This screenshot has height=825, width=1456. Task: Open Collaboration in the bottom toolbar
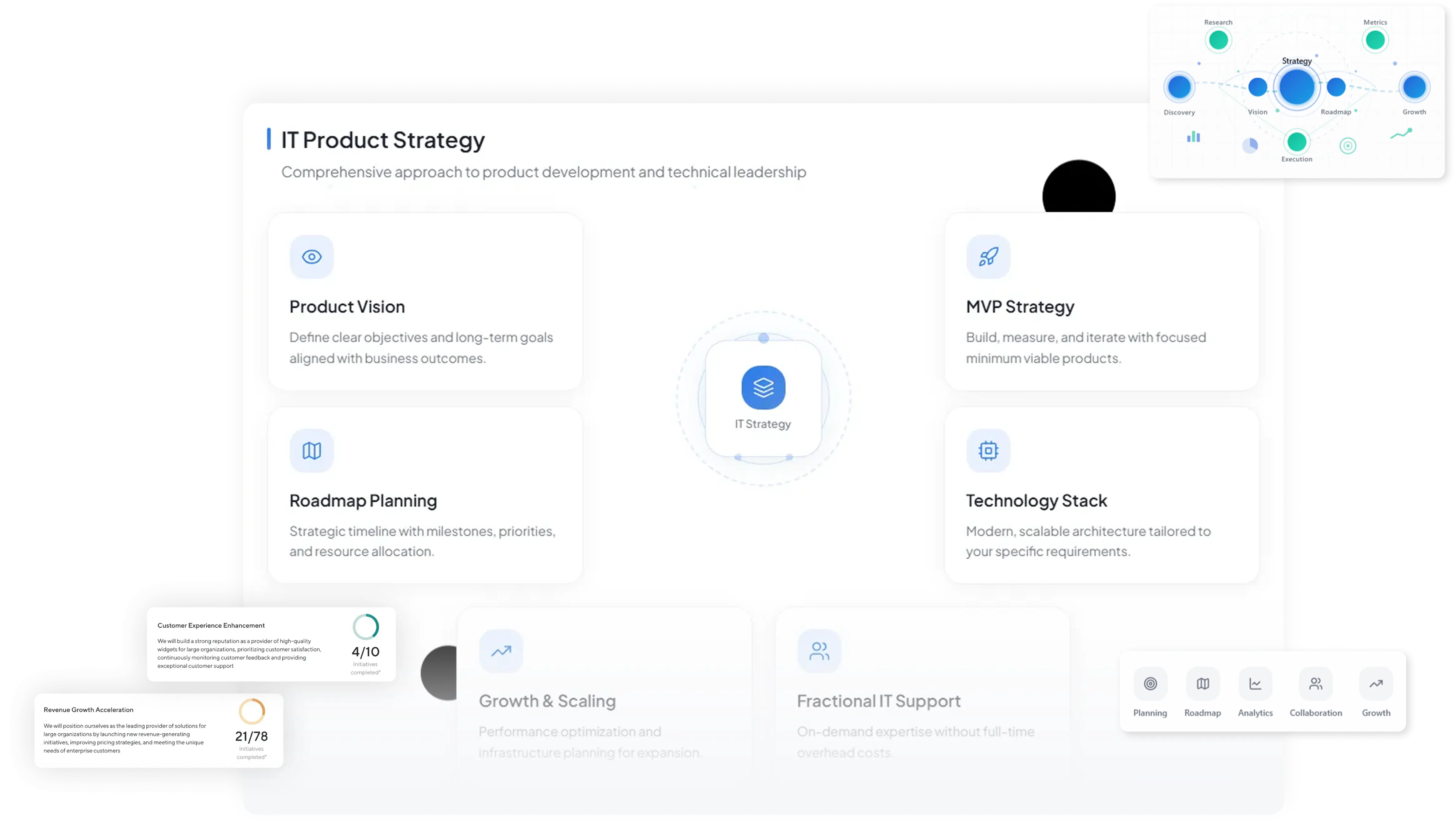(1316, 683)
